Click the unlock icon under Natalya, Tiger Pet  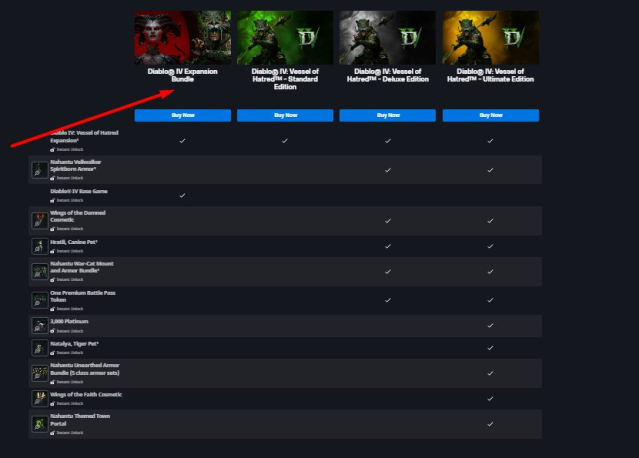coord(53,353)
